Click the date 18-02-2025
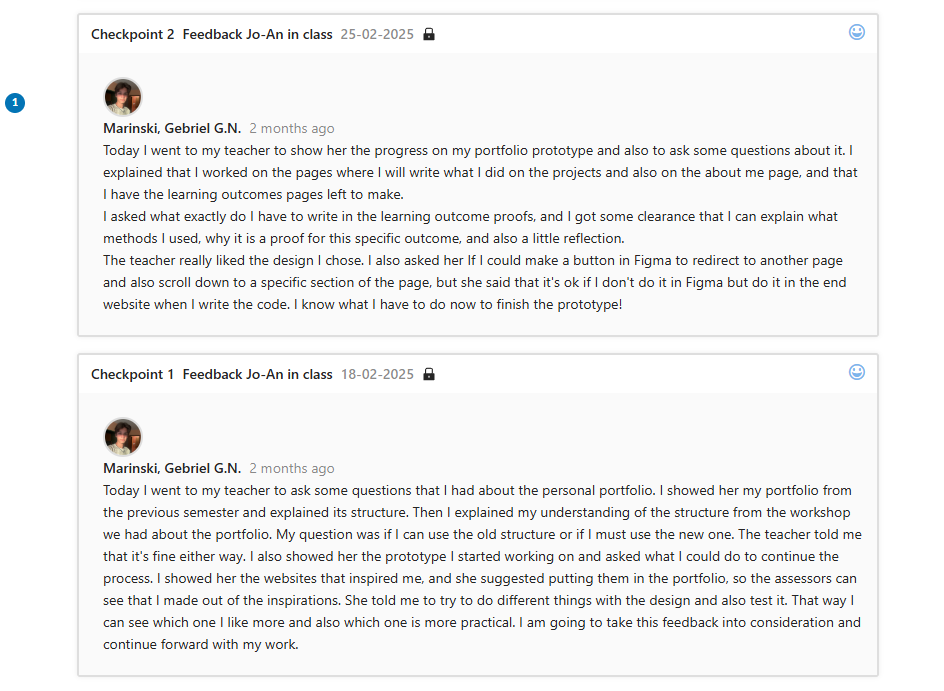This screenshot has height=691, width=944. click(x=377, y=374)
